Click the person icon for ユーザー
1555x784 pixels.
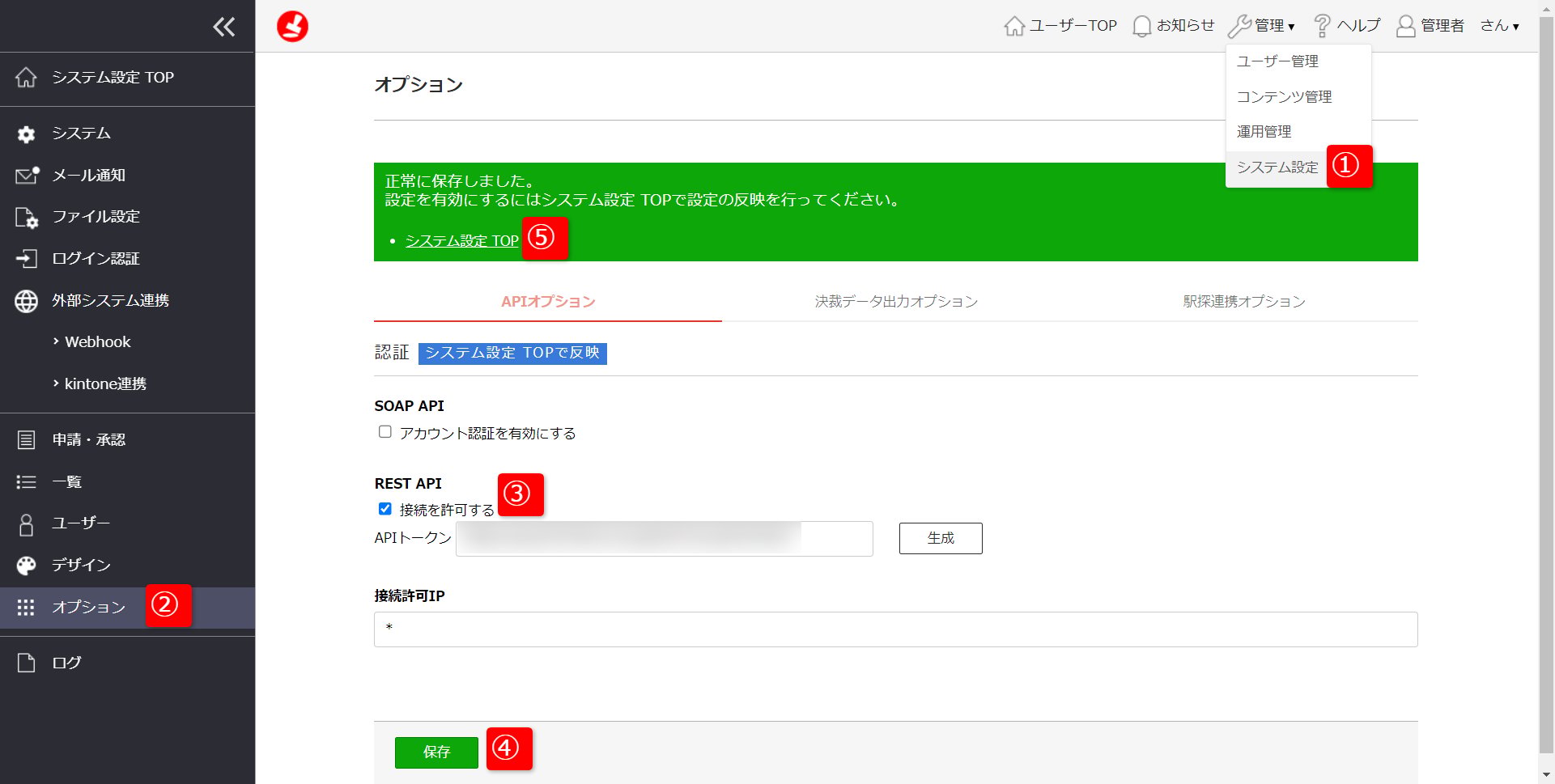pos(26,524)
